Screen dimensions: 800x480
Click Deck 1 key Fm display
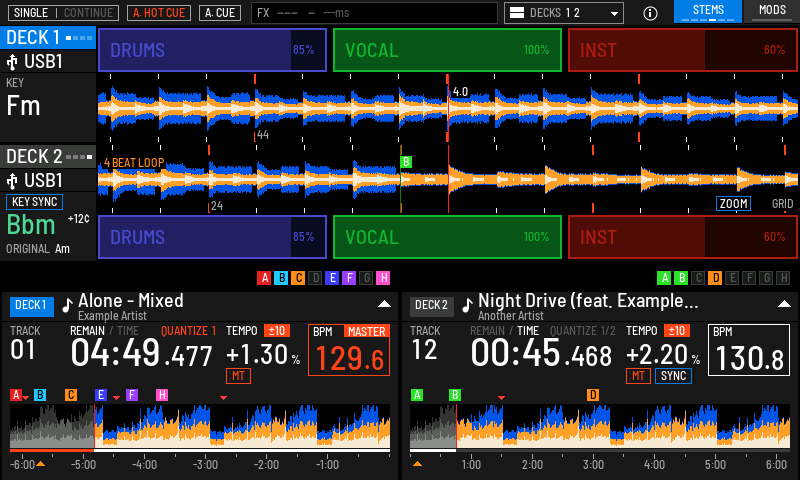[23, 106]
